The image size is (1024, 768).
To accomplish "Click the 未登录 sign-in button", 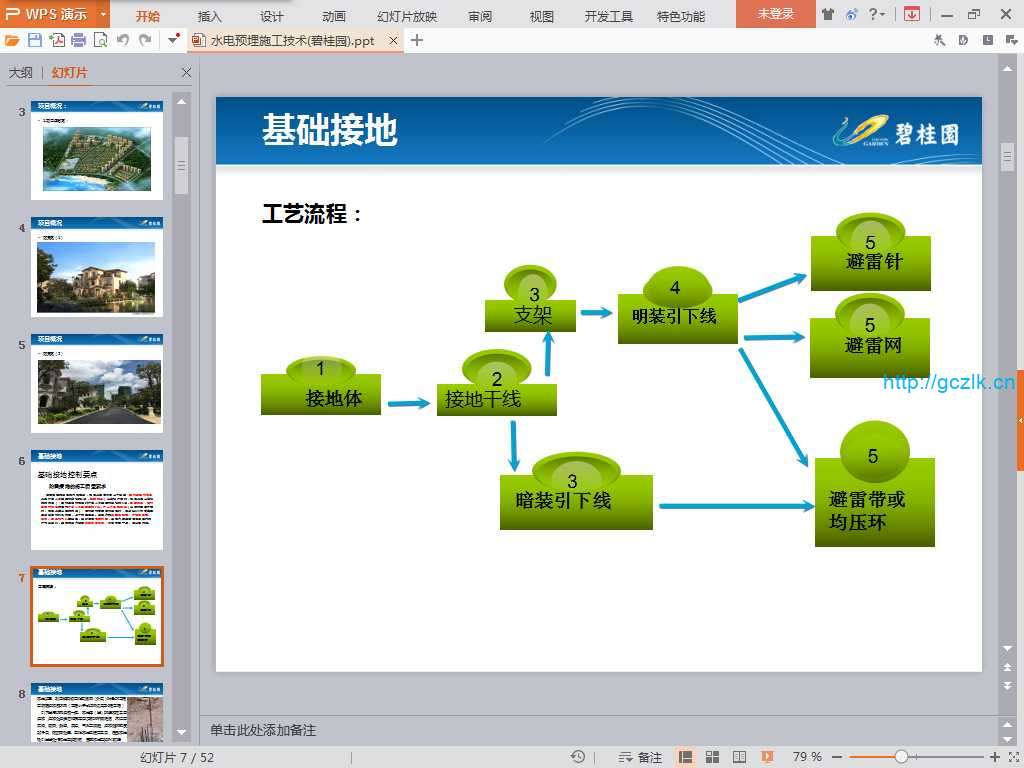I will pos(775,14).
